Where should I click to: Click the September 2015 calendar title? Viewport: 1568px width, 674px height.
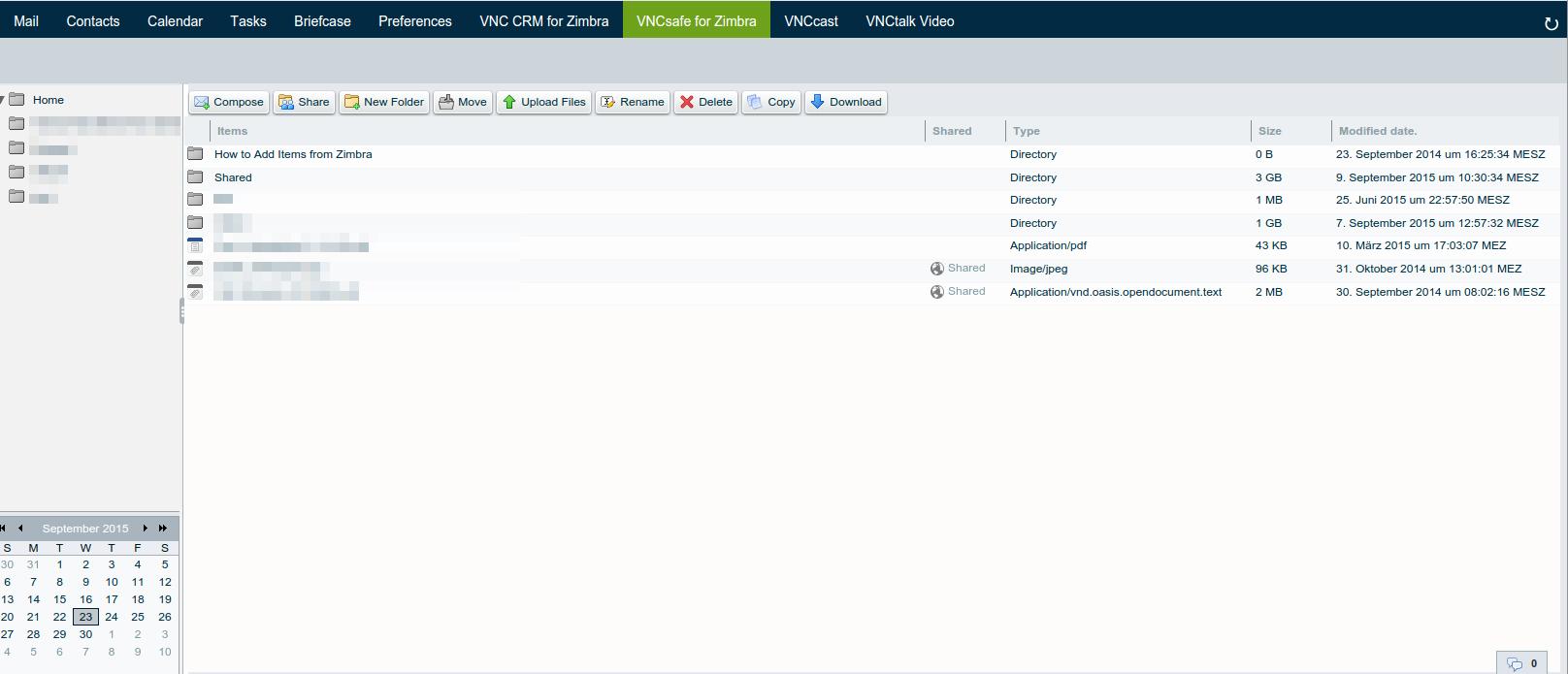85,529
